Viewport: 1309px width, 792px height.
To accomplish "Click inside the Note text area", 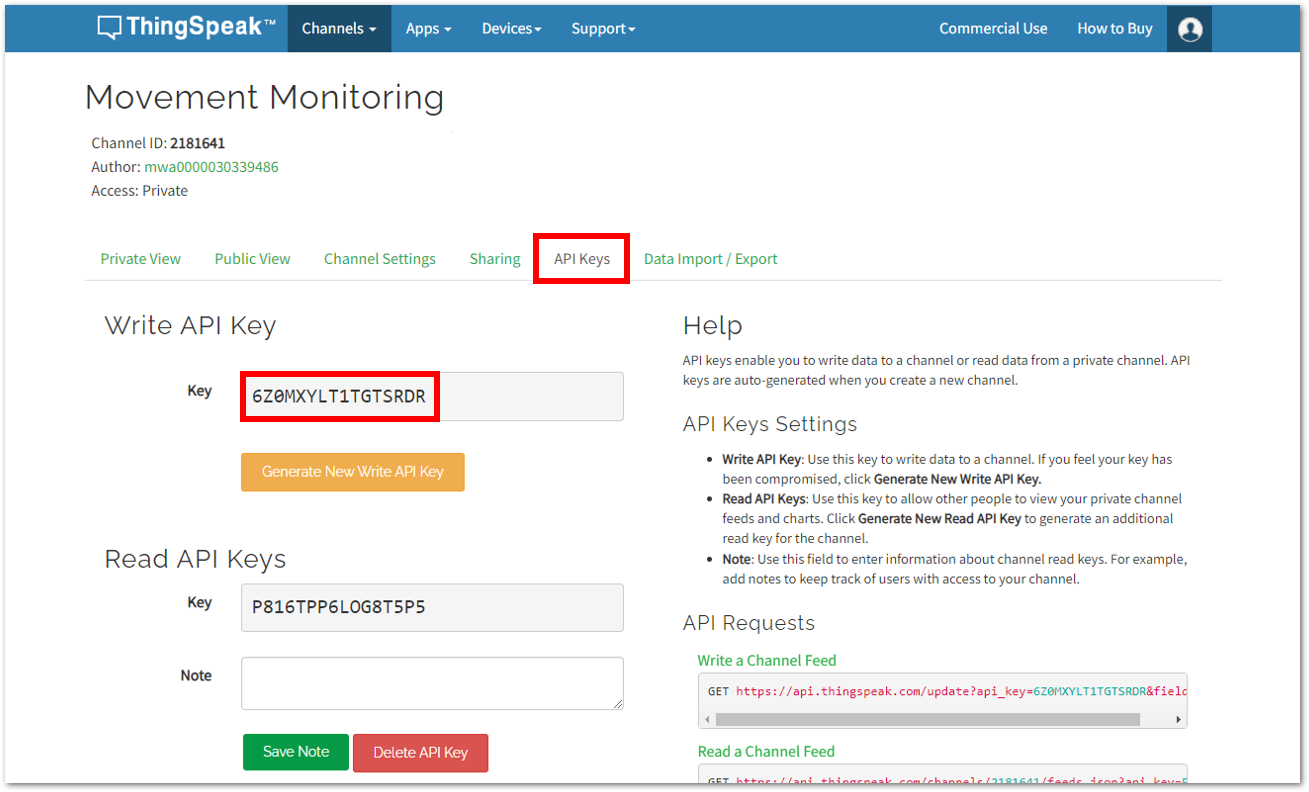I will tap(432, 684).
